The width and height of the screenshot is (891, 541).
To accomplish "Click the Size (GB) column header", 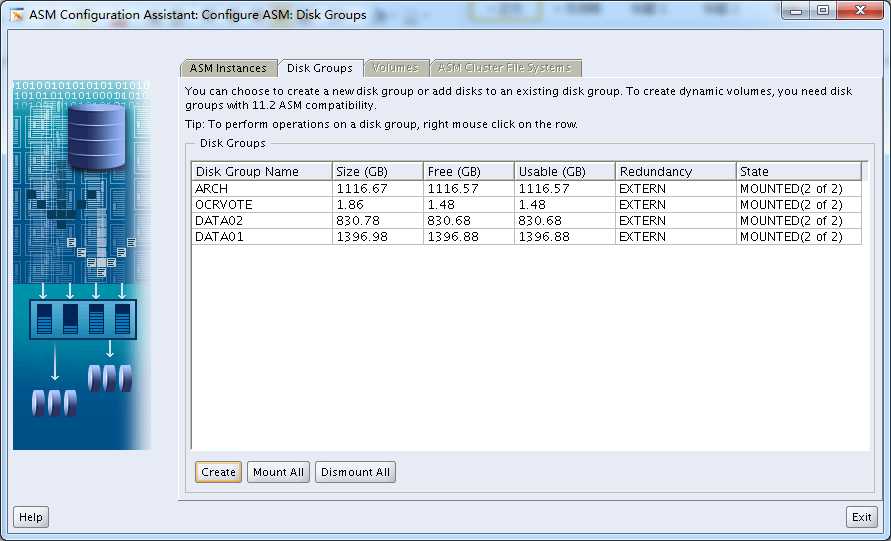I will click(x=378, y=172).
